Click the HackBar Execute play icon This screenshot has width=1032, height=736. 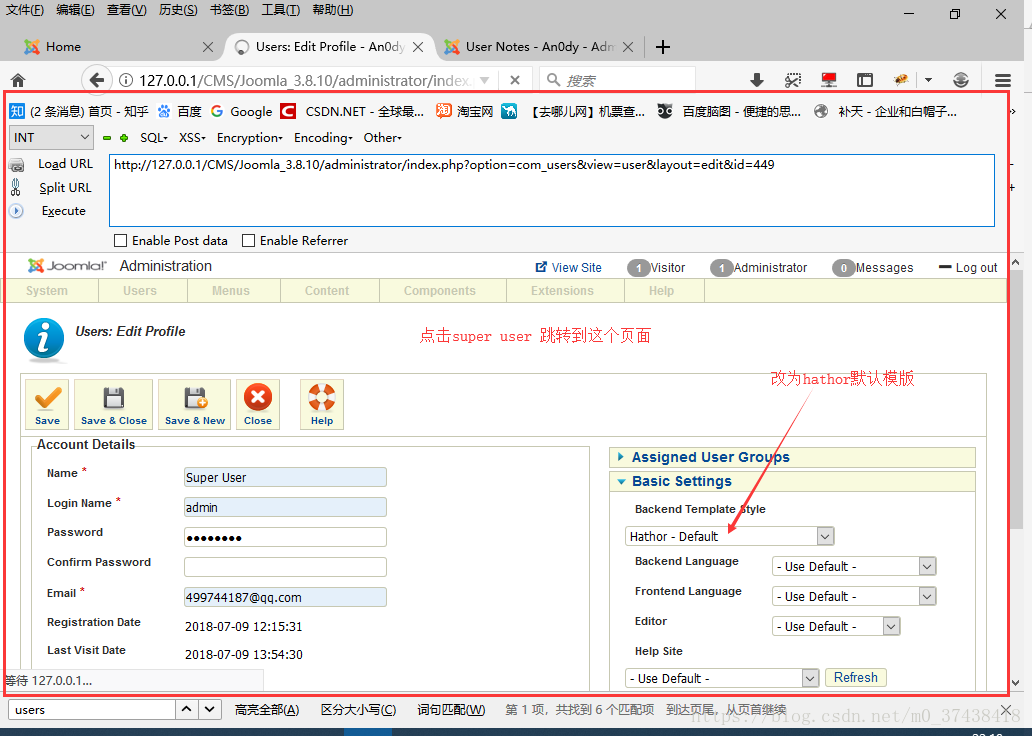tap(16, 211)
